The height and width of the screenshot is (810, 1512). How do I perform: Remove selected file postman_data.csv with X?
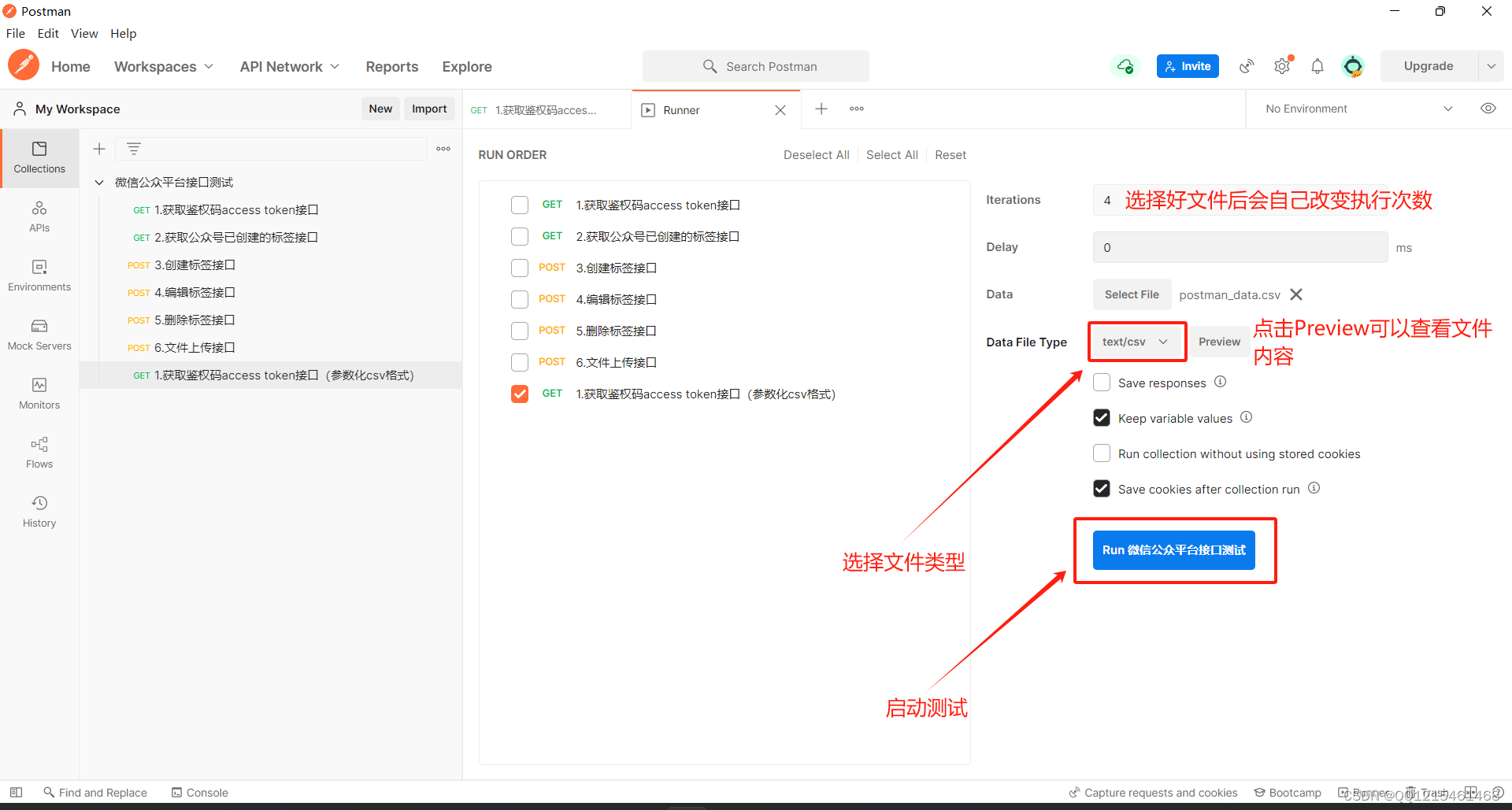pos(1296,294)
